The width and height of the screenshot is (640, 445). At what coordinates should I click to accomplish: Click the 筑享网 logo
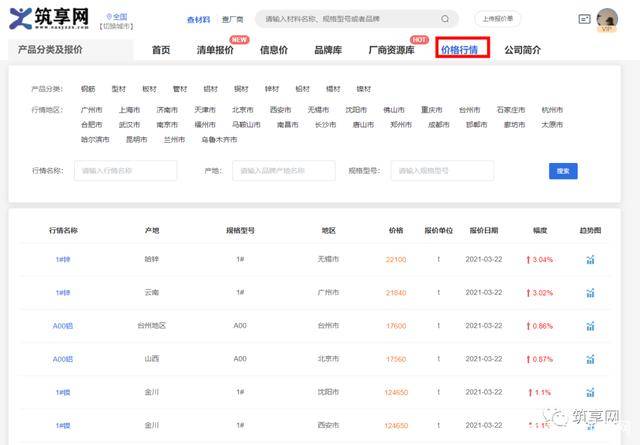pos(50,18)
